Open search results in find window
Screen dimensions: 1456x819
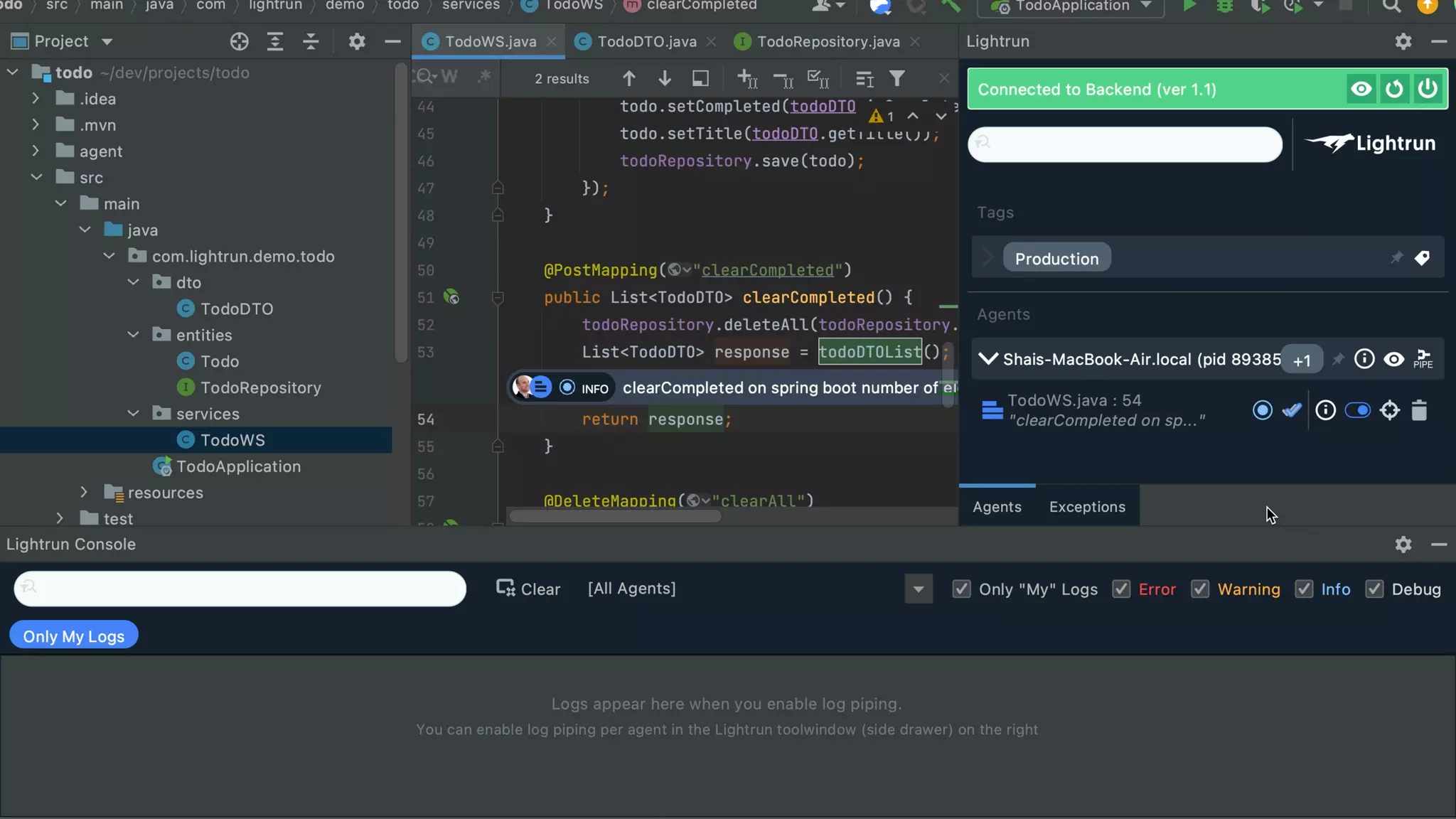[x=700, y=78]
